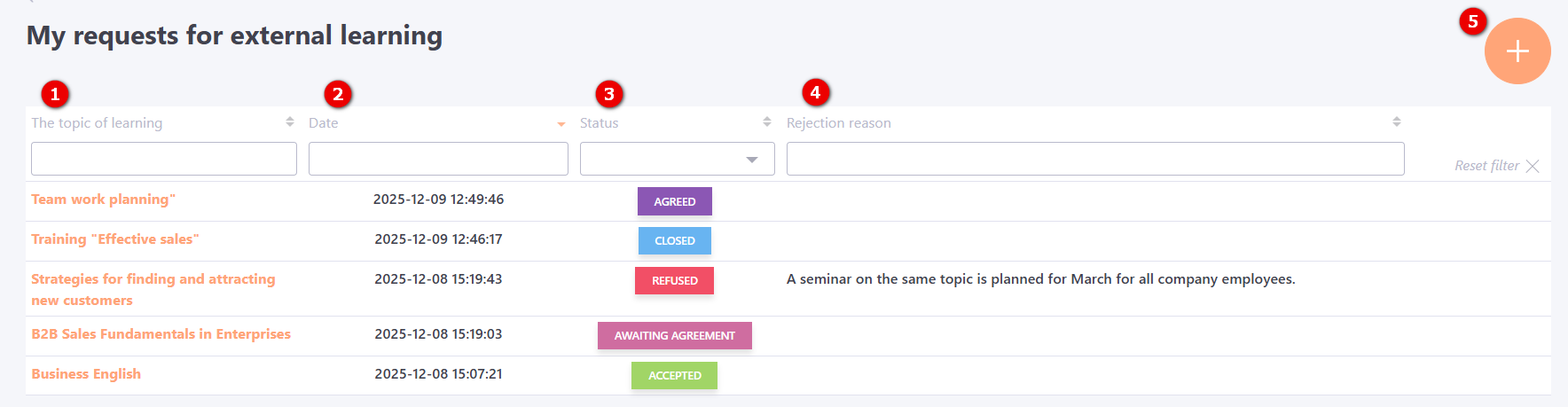Sort by Rejection reason column arrows
Screen dimensions: 1568x407
pos(1397,122)
